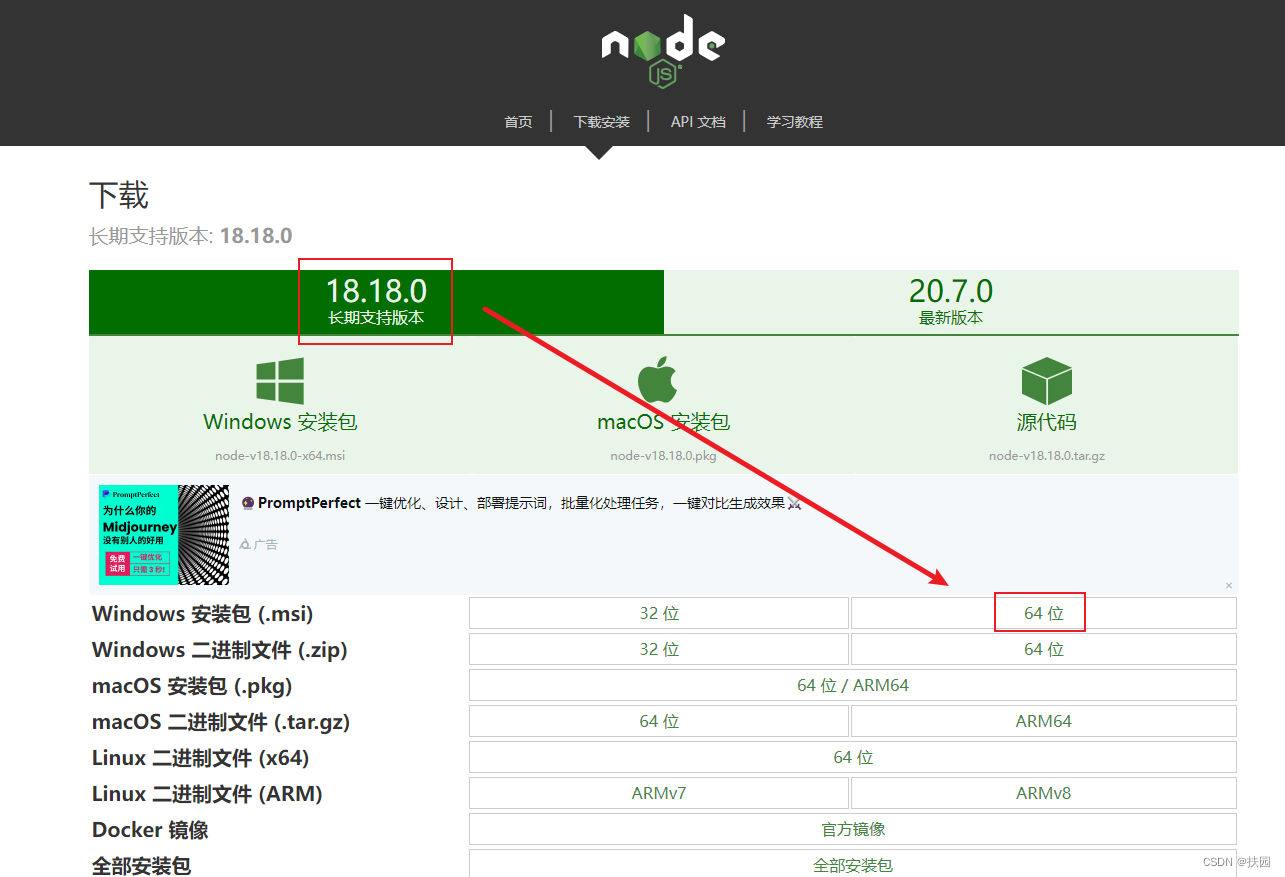The image size is (1285, 877).
Task: Click the Docker 镜像 row label
Action: pos(150,829)
